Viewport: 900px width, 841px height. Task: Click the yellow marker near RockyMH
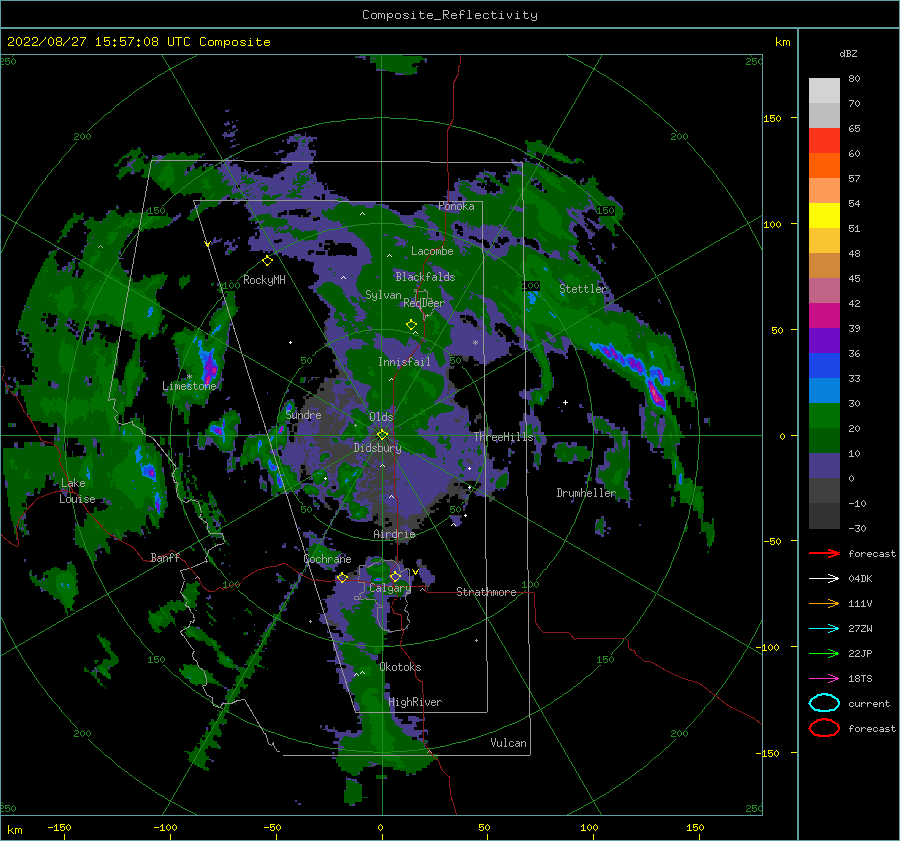[x=267, y=261]
